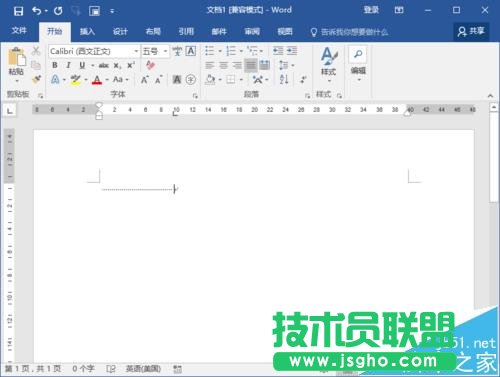Image resolution: width=500 pixels, height=377 pixels.
Task: Open the paragraph shading paint bucket
Action: coord(210,80)
